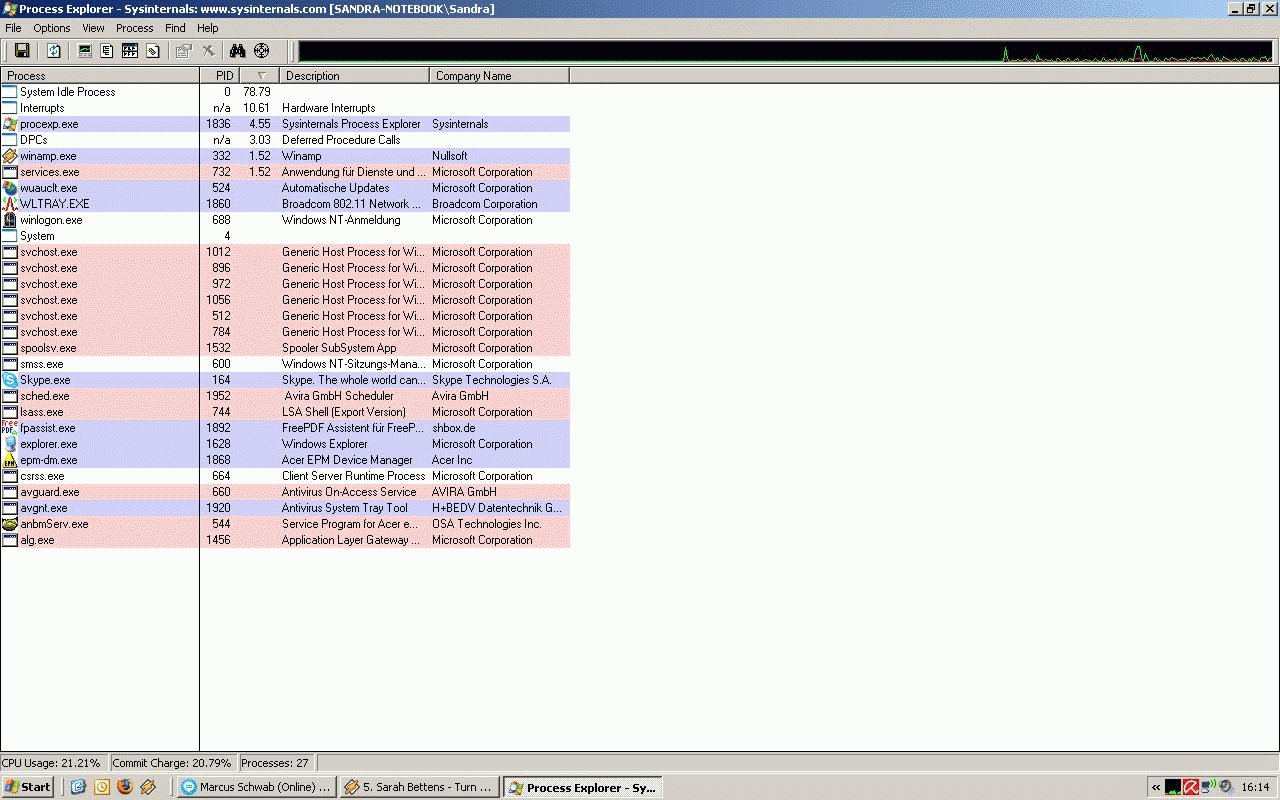
Task: Click the red Avira tray icon
Action: (x=1191, y=787)
